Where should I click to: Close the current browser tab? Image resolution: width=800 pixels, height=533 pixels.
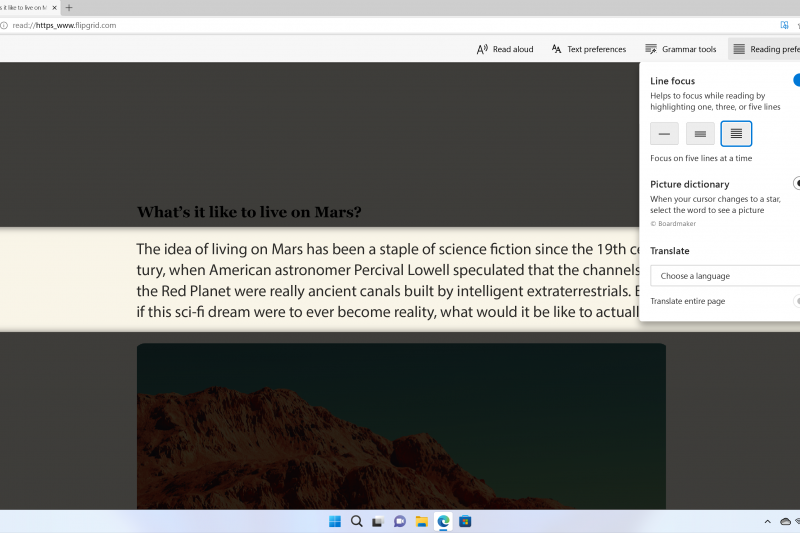click(55, 8)
